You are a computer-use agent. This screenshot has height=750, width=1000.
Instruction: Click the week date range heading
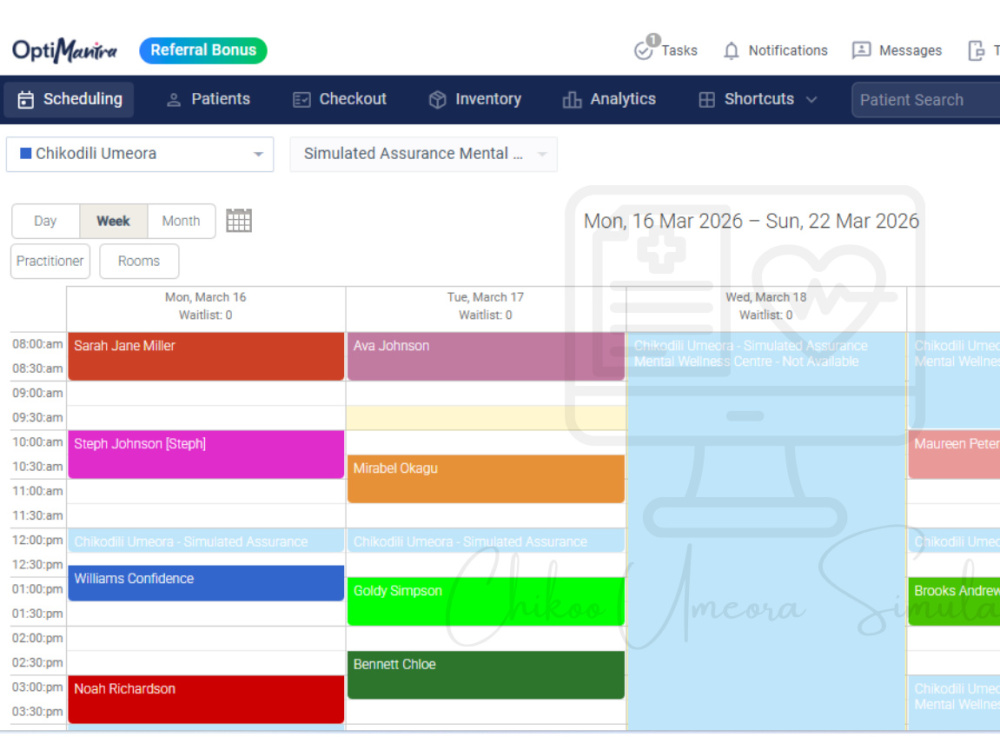click(x=751, y=221)
